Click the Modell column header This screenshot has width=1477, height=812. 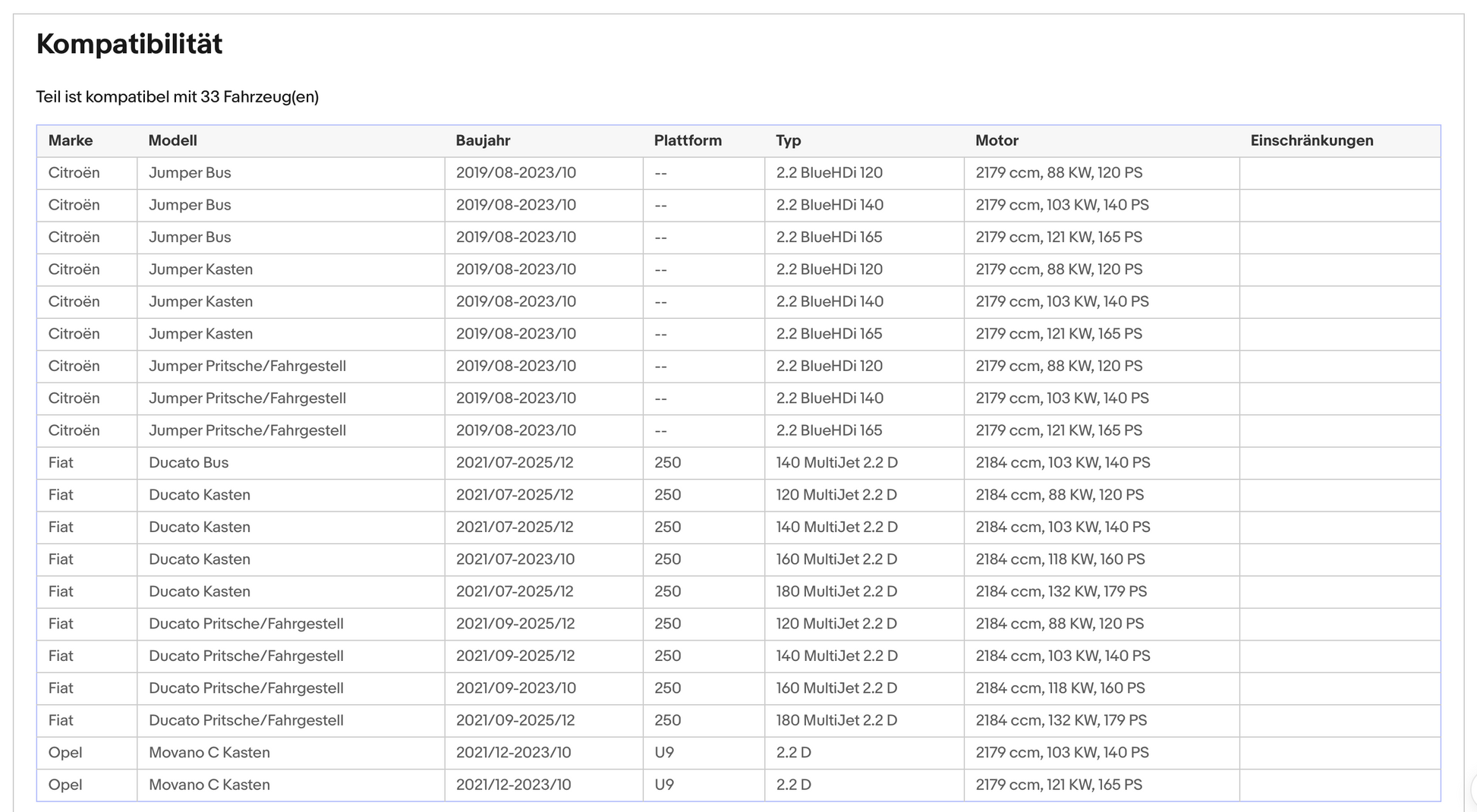(x=172, y=140)
